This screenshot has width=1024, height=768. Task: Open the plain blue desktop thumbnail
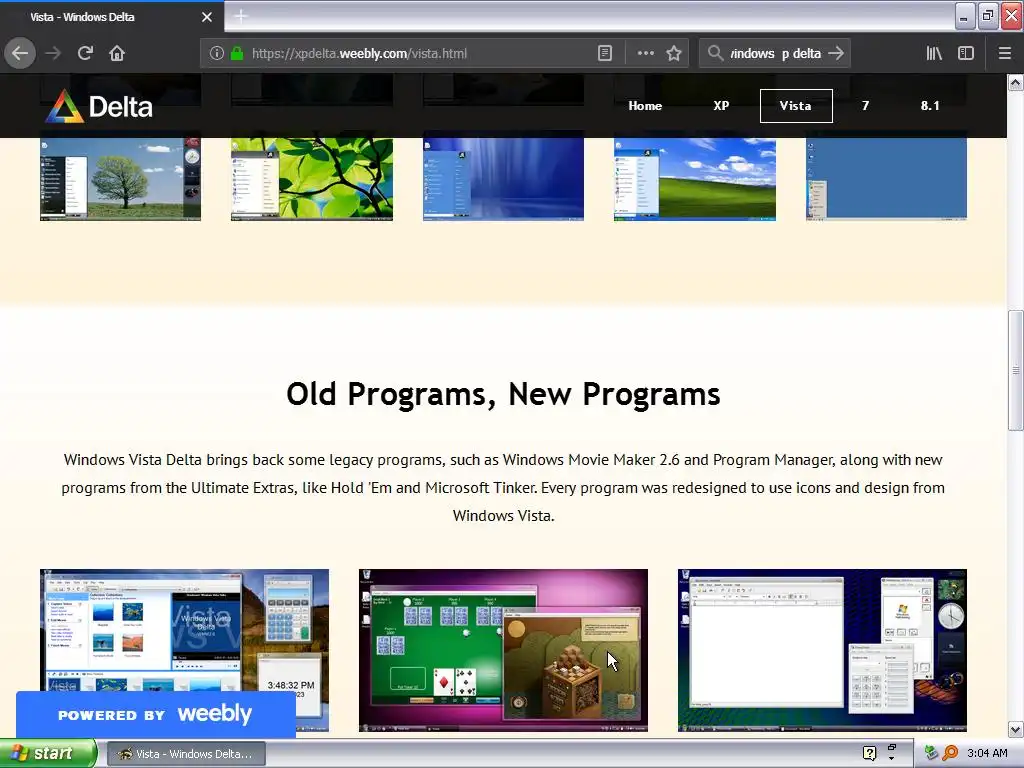pyautogui.click(x=886, y=178)
